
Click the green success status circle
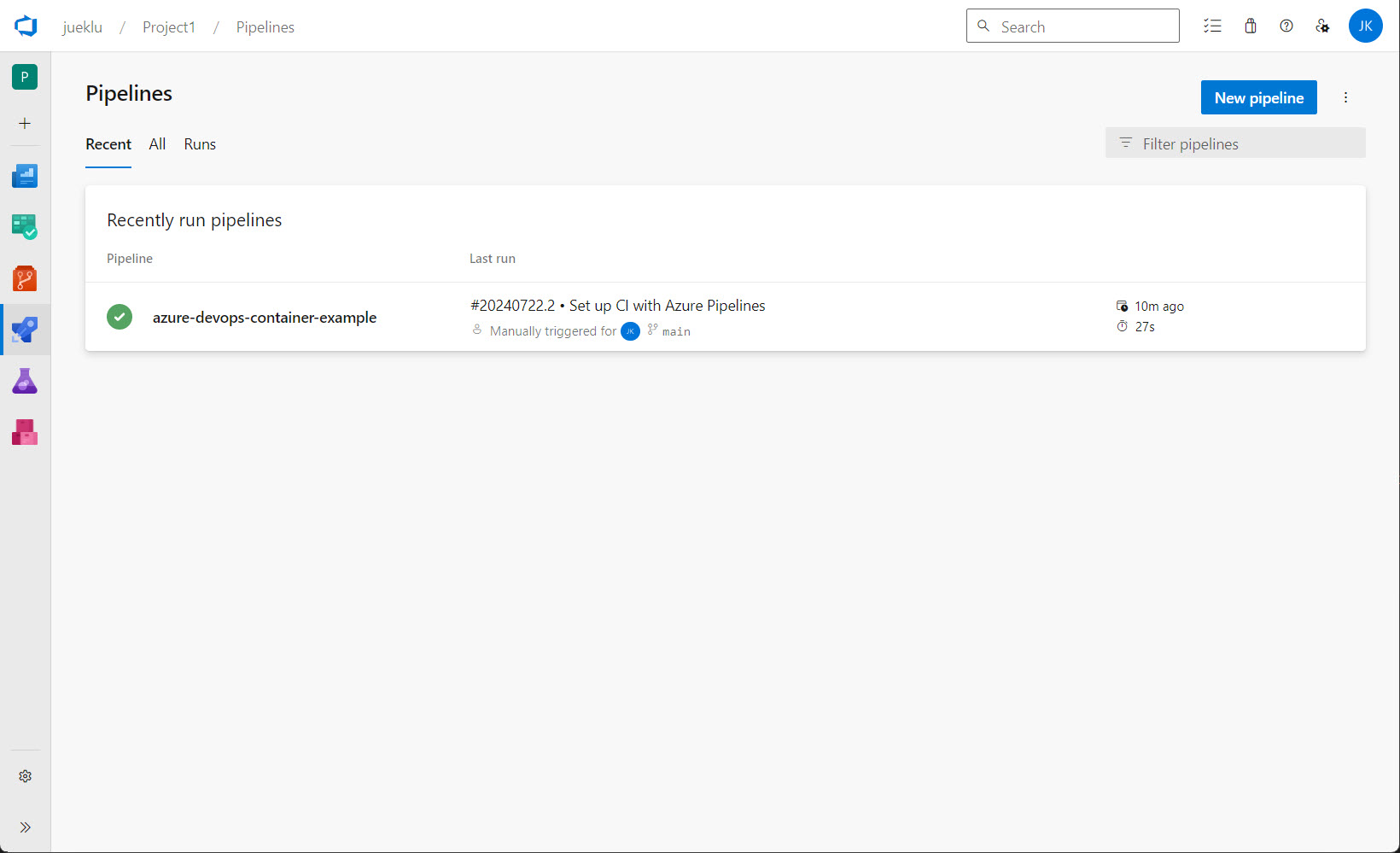(x=120, y=317)
